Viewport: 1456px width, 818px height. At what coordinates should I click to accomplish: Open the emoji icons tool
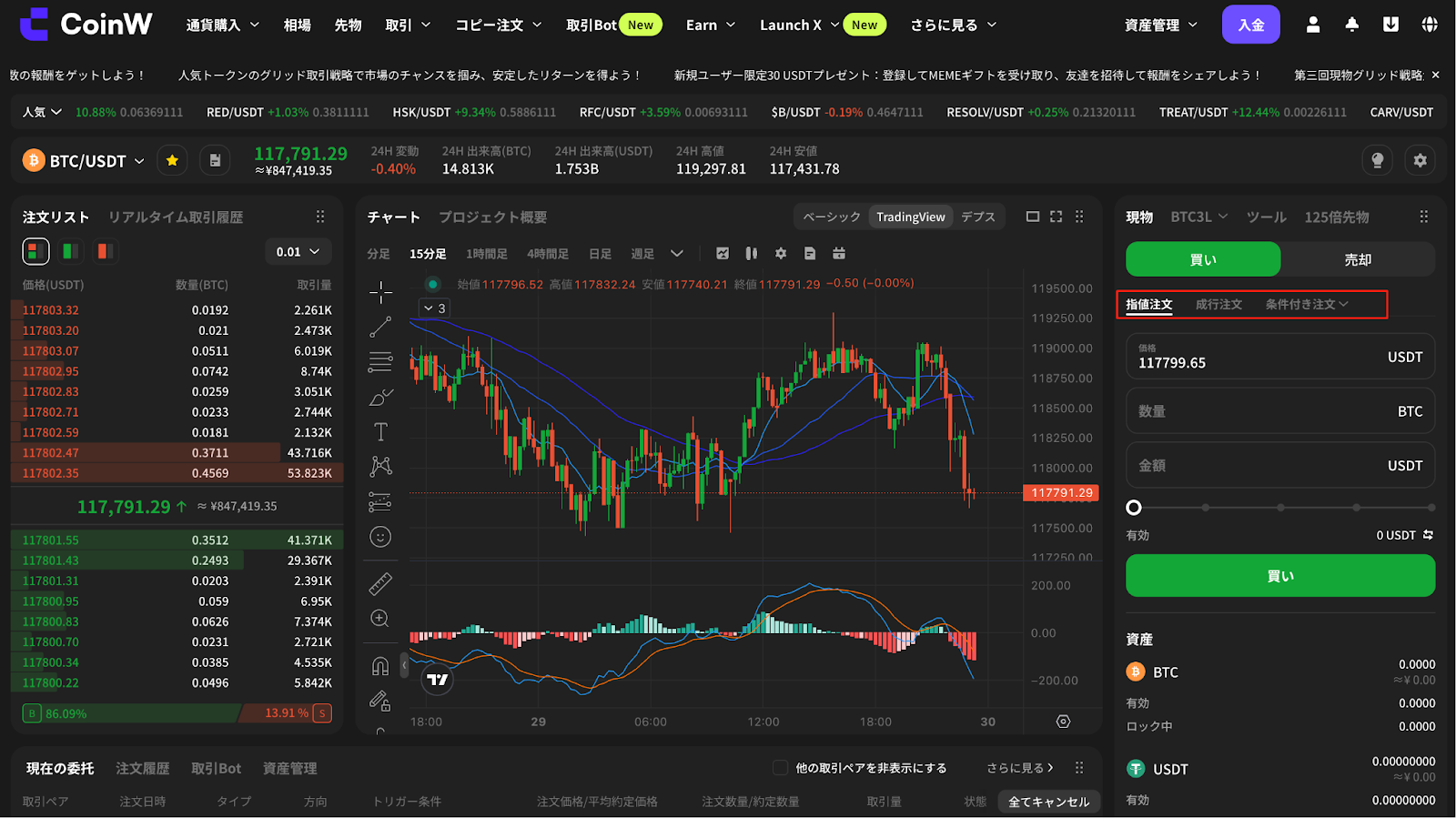pyautogui.click(x=380, y=537)
